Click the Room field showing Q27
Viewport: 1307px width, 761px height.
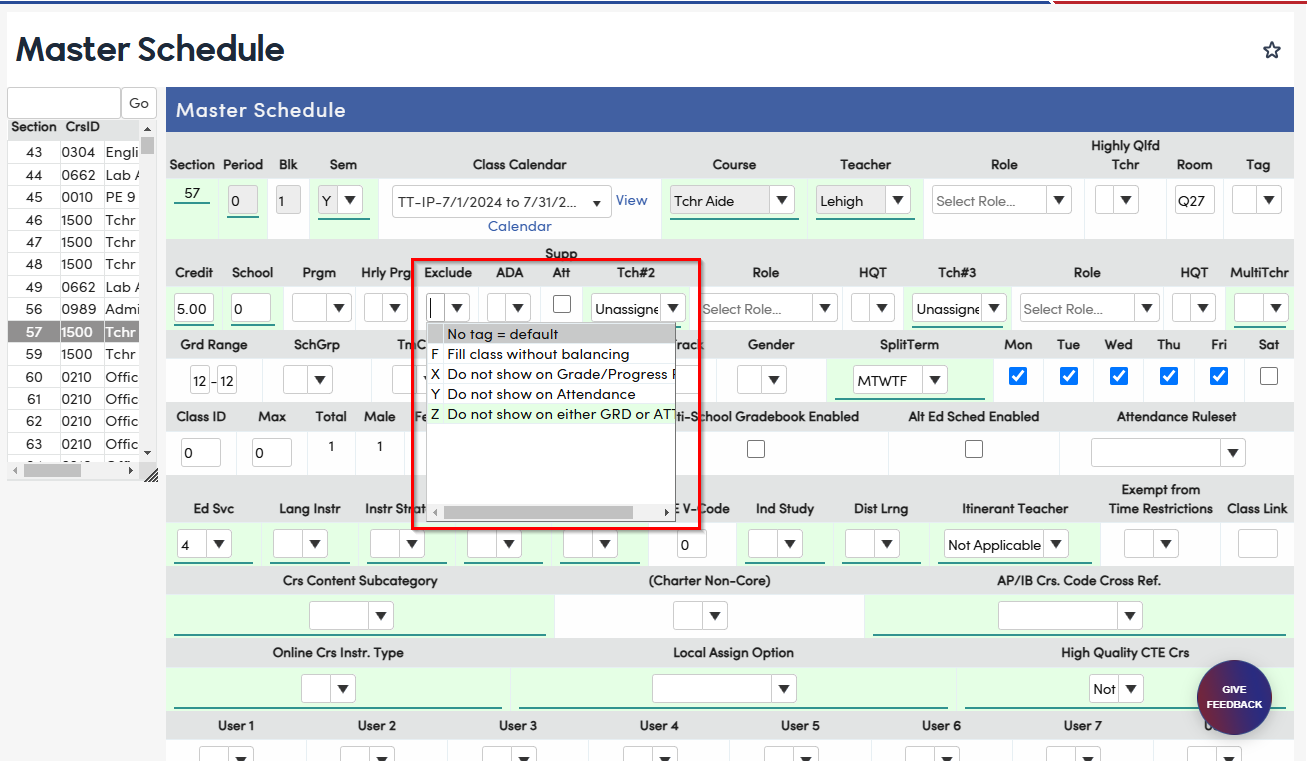[1195, 201]
